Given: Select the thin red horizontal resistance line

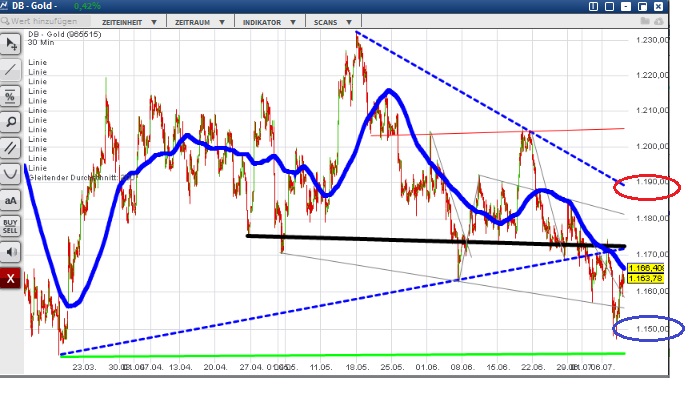Looking at the screenshot, I should click(x=497, y=132).
